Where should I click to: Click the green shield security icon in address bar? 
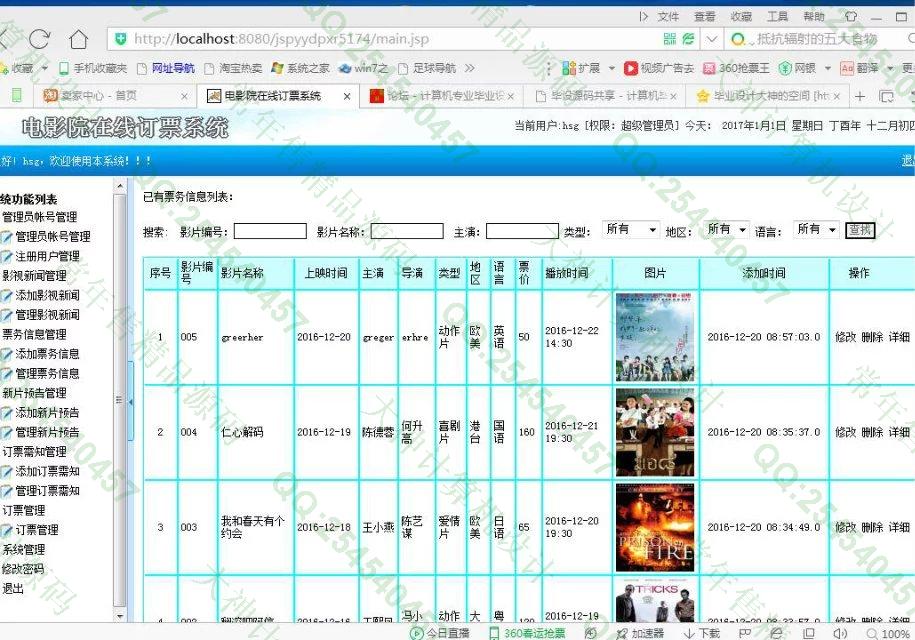coord(121,39)
